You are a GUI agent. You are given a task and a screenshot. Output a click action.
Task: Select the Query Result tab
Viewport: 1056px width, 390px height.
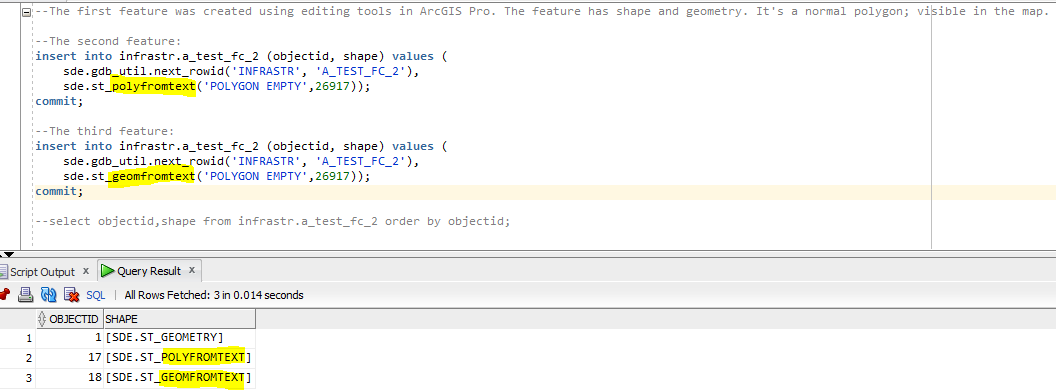(x=149, y=271)
